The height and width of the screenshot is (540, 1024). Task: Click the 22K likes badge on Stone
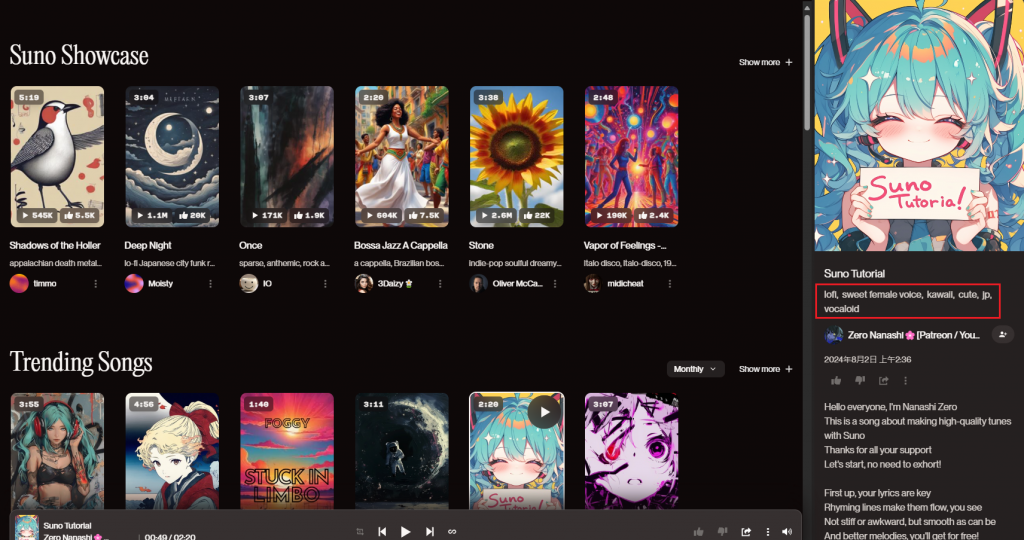point(539,215)
